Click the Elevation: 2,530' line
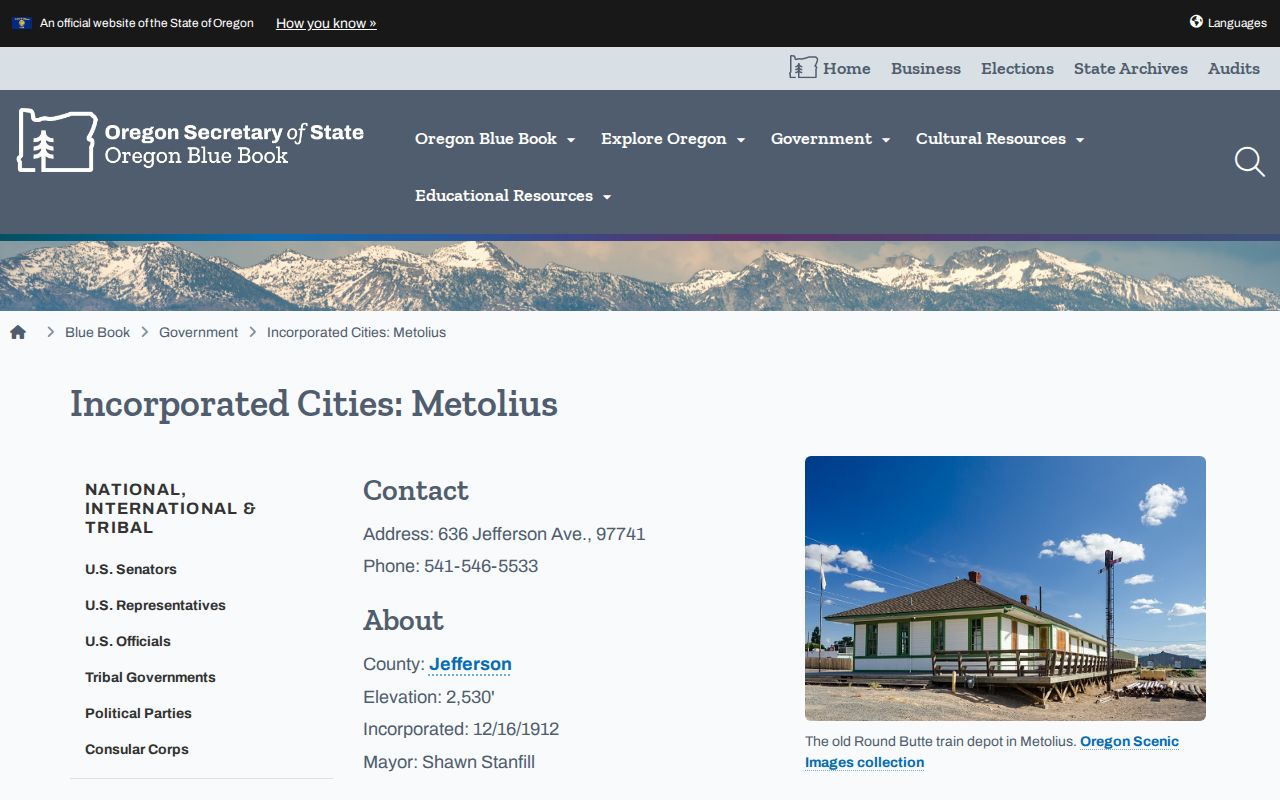Image resolution: width=1280 pixels, height=800 pixels. click(429, 697)
